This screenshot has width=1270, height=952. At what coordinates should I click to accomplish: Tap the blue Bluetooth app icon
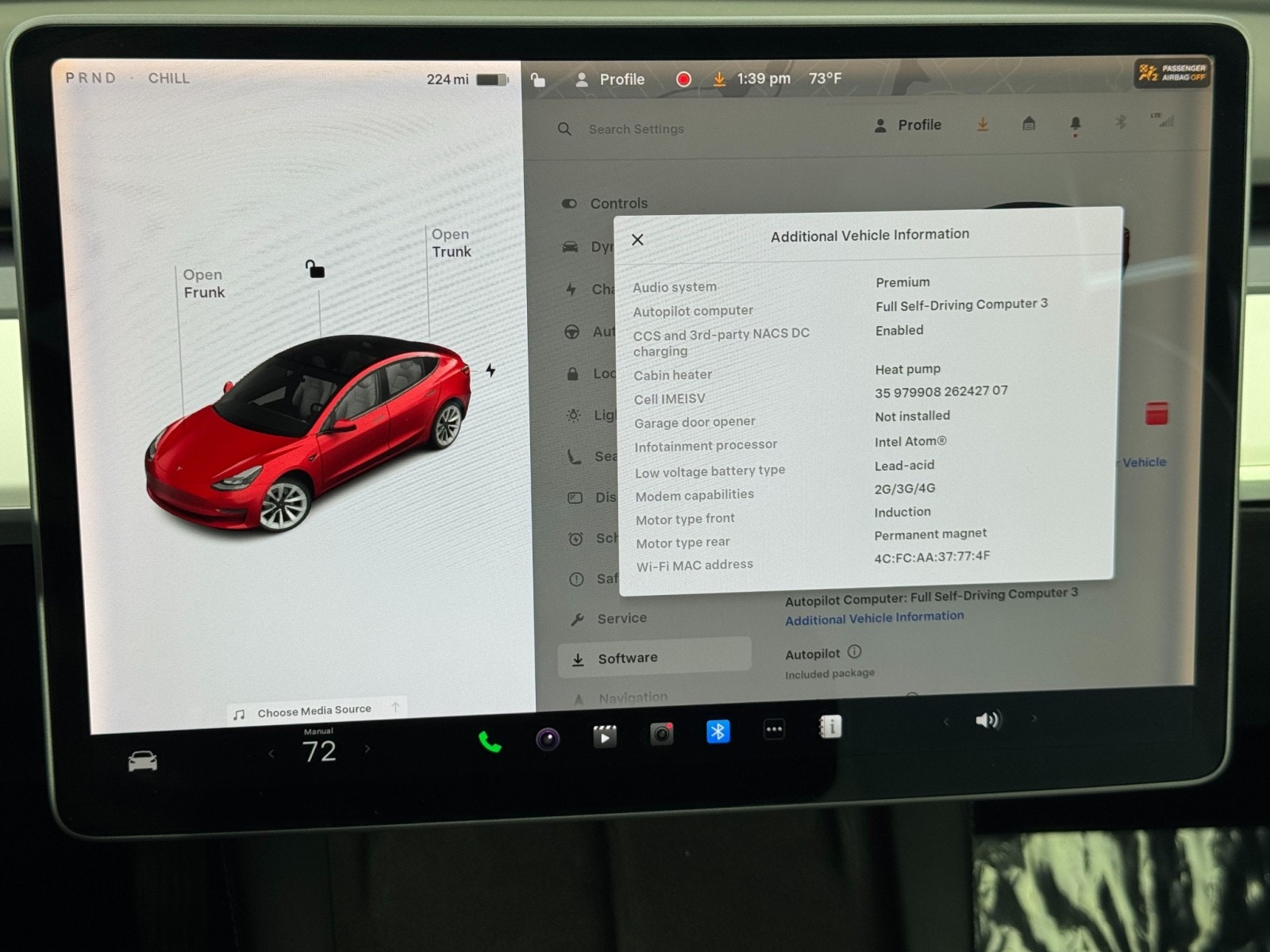[x=718, y=731]
